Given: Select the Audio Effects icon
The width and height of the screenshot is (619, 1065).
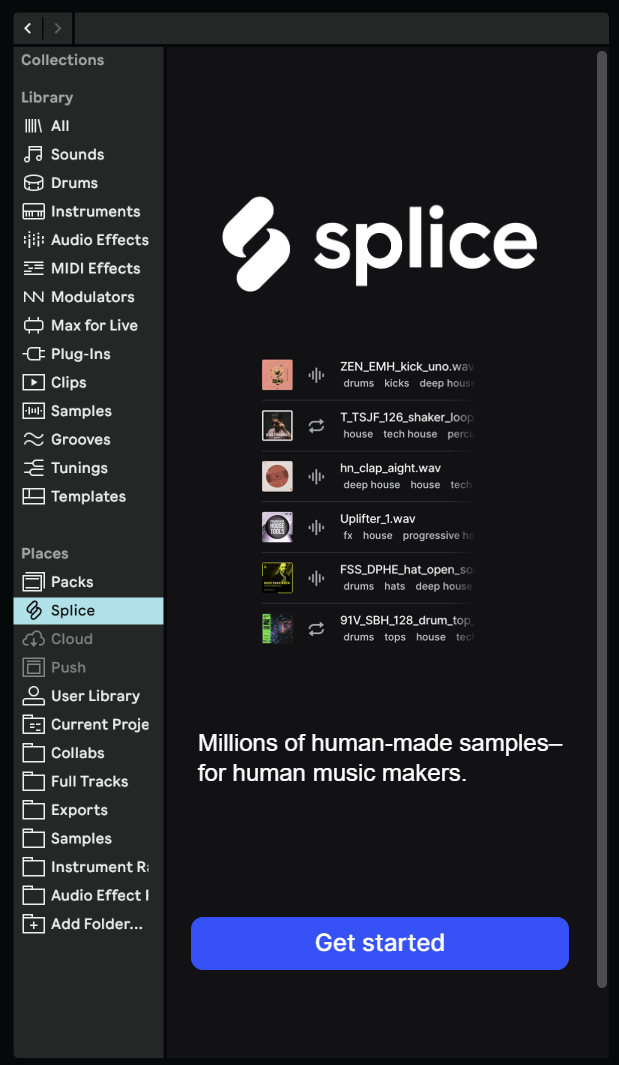Looking at the screenshot, I should (x=34, y=240).
